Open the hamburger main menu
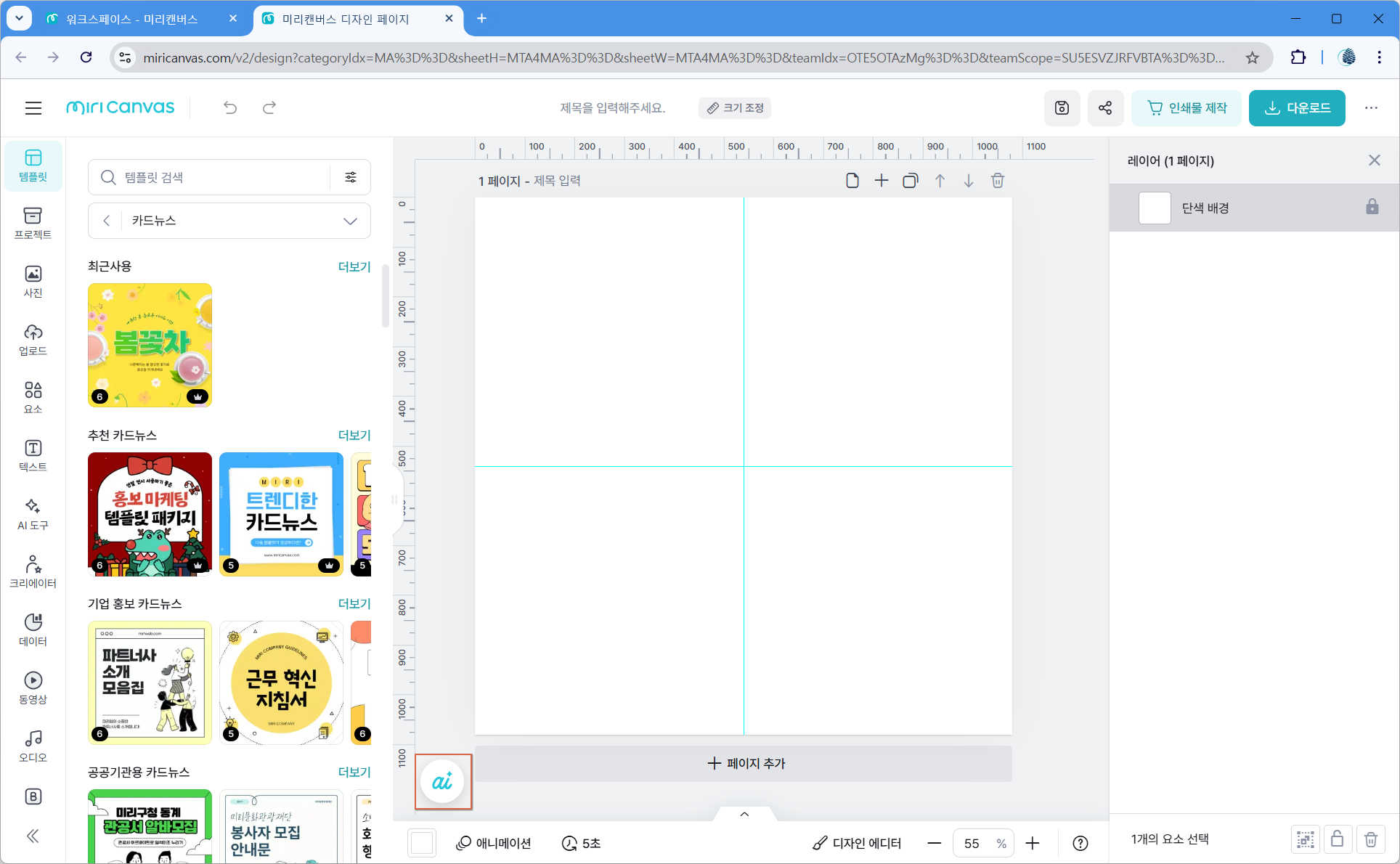This screenshot has width=1400, height=864. [x=33, y=108]
